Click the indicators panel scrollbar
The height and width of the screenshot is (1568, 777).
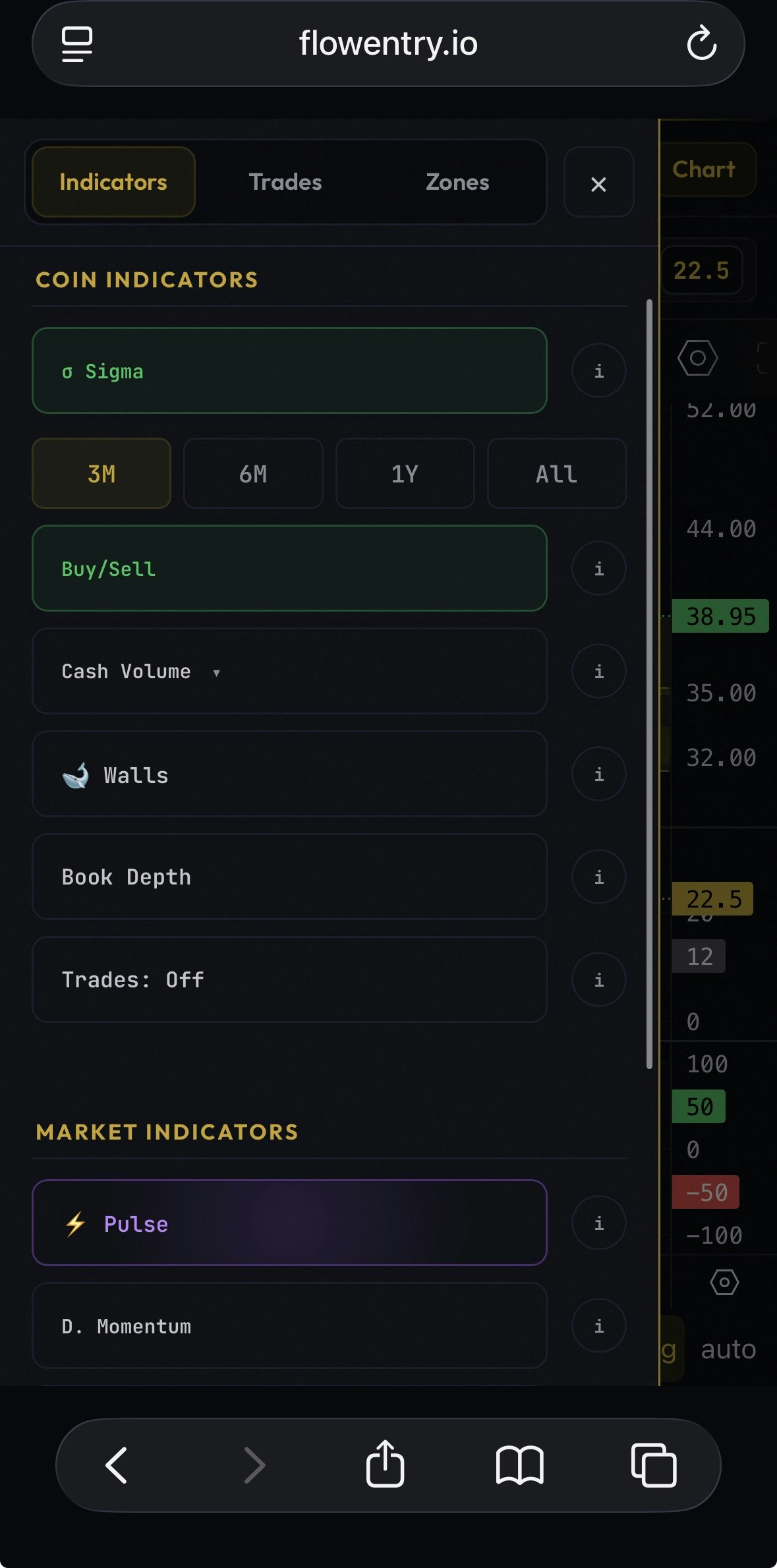[x=649, y=684]
